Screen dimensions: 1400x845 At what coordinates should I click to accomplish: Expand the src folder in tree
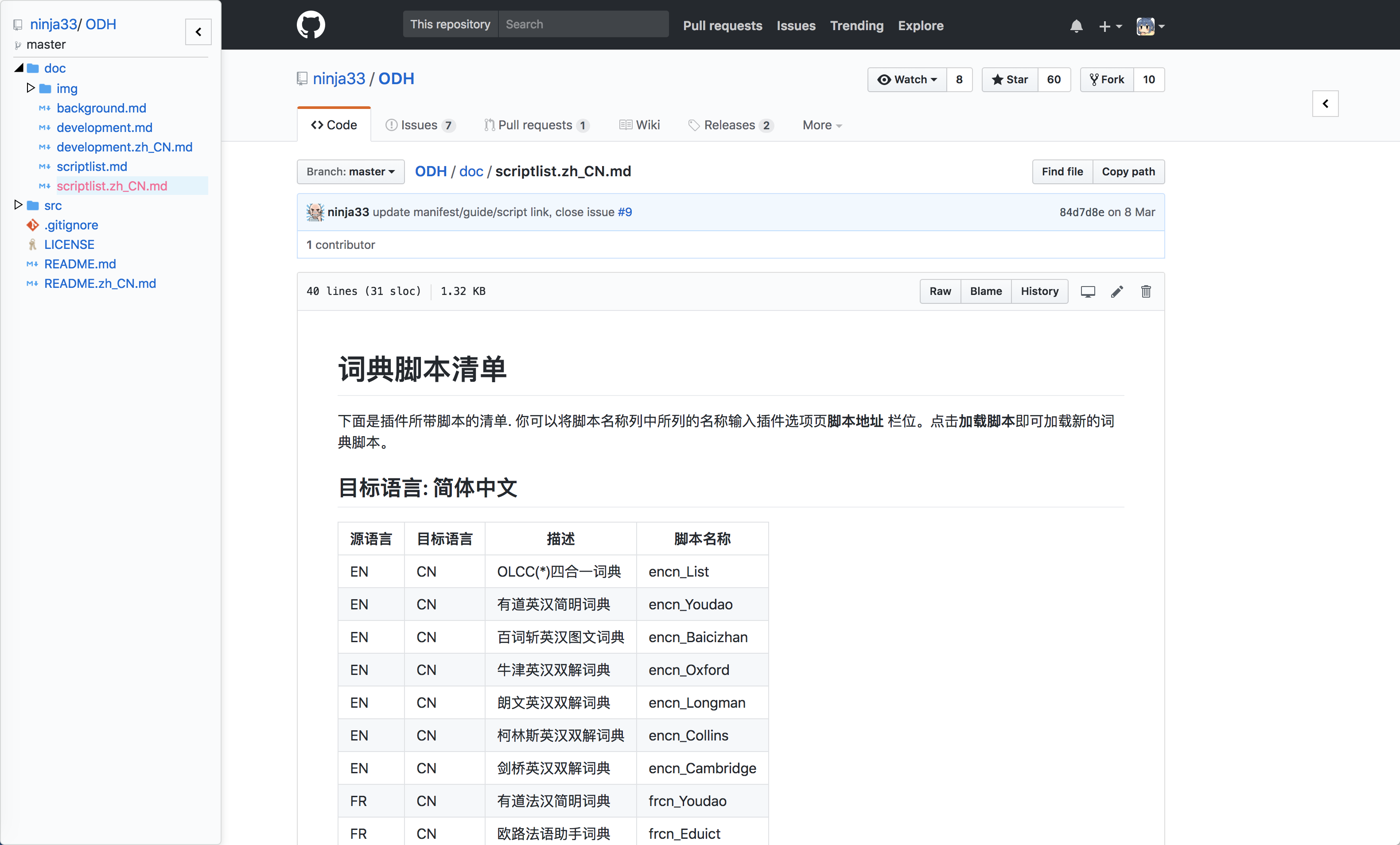[18, 205]
